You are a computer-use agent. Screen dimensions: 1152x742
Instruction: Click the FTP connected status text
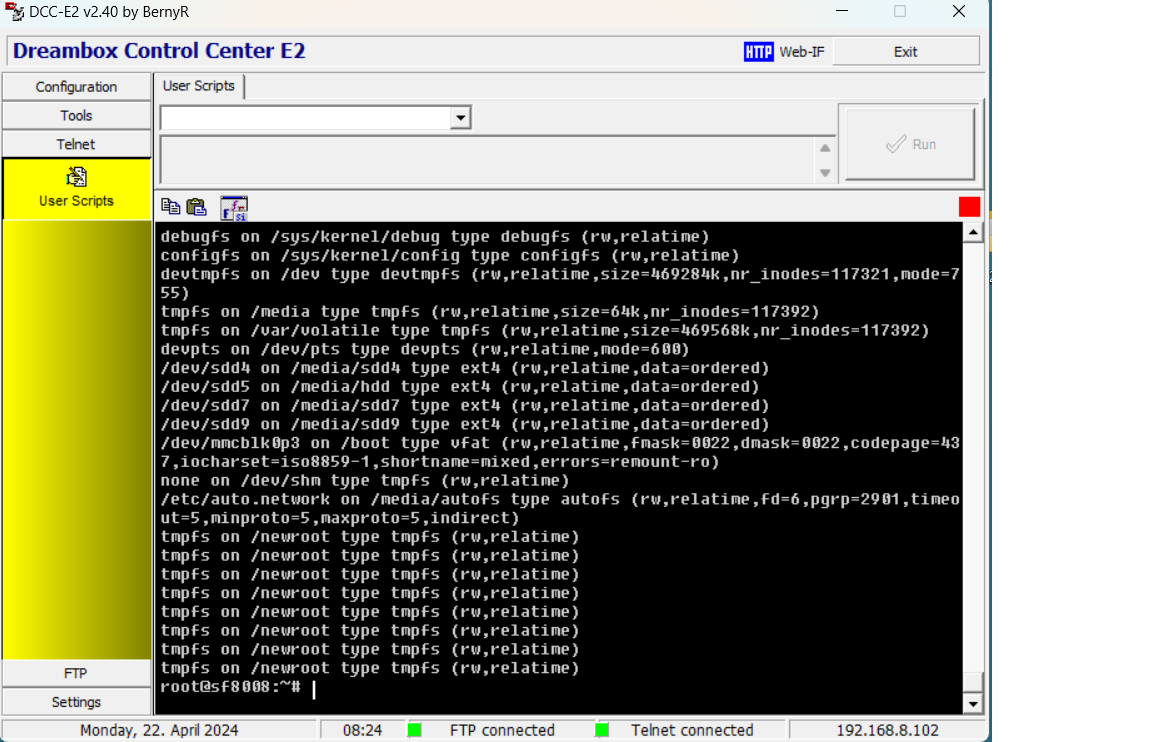503,730
